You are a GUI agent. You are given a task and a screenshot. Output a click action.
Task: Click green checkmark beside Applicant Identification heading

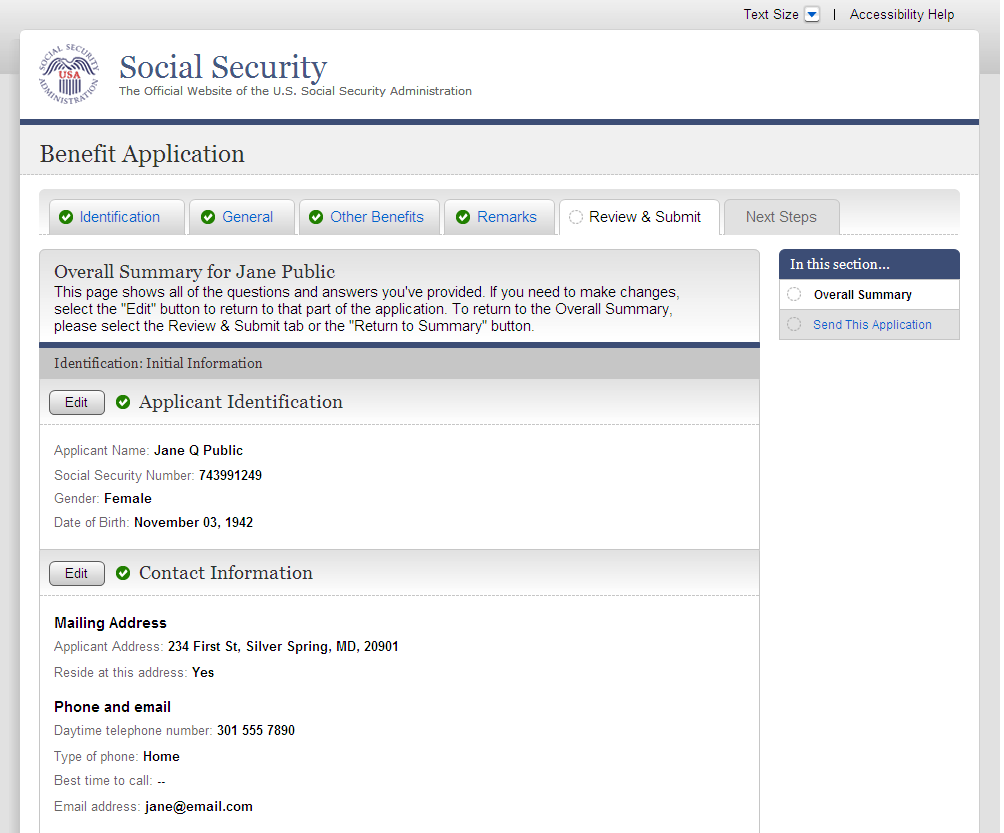(123, 402)
